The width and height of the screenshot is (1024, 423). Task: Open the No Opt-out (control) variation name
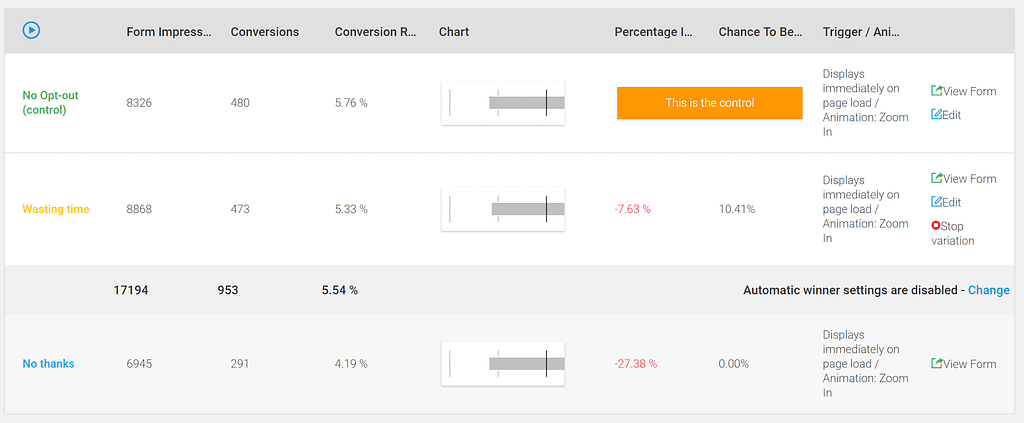click(x=50, y=103)
